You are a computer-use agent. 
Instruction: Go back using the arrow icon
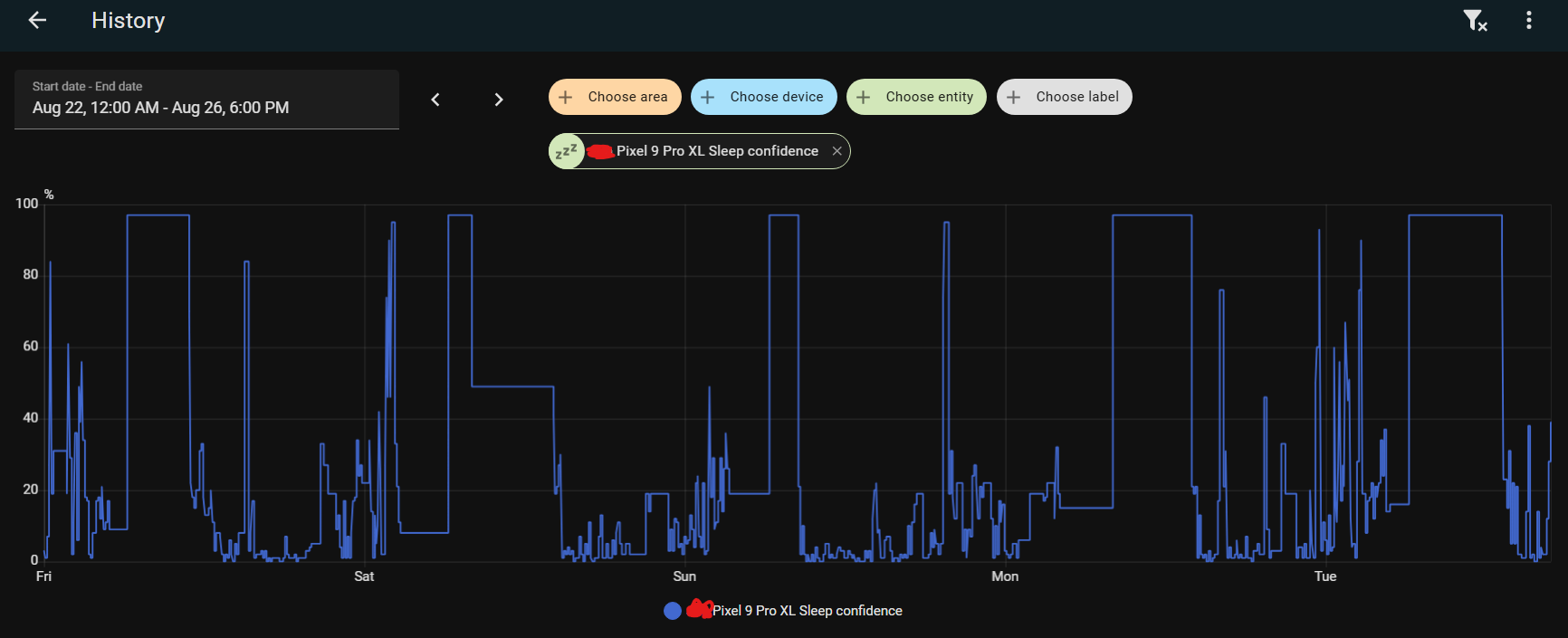click(x=37, y=20)
